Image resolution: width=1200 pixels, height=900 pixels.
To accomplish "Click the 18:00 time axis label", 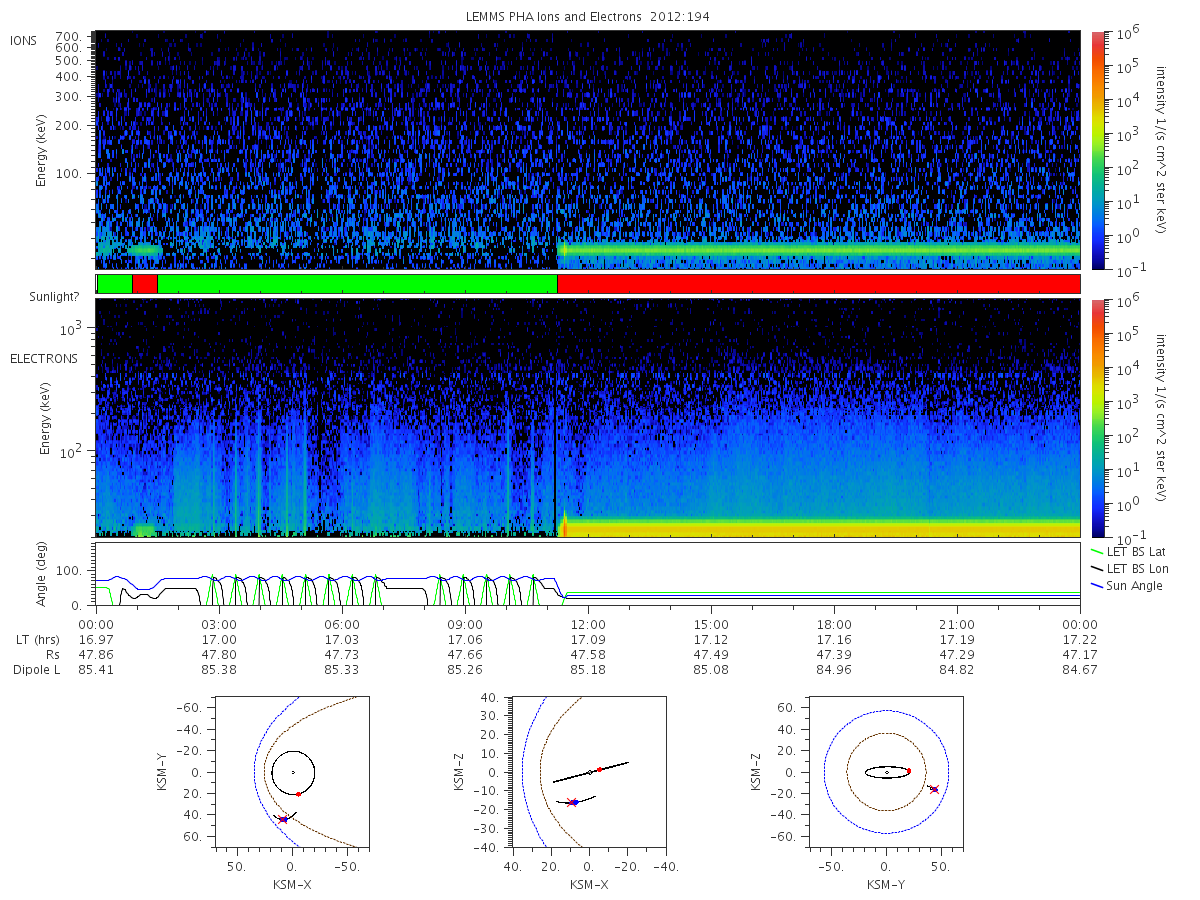I will [834, 623].
